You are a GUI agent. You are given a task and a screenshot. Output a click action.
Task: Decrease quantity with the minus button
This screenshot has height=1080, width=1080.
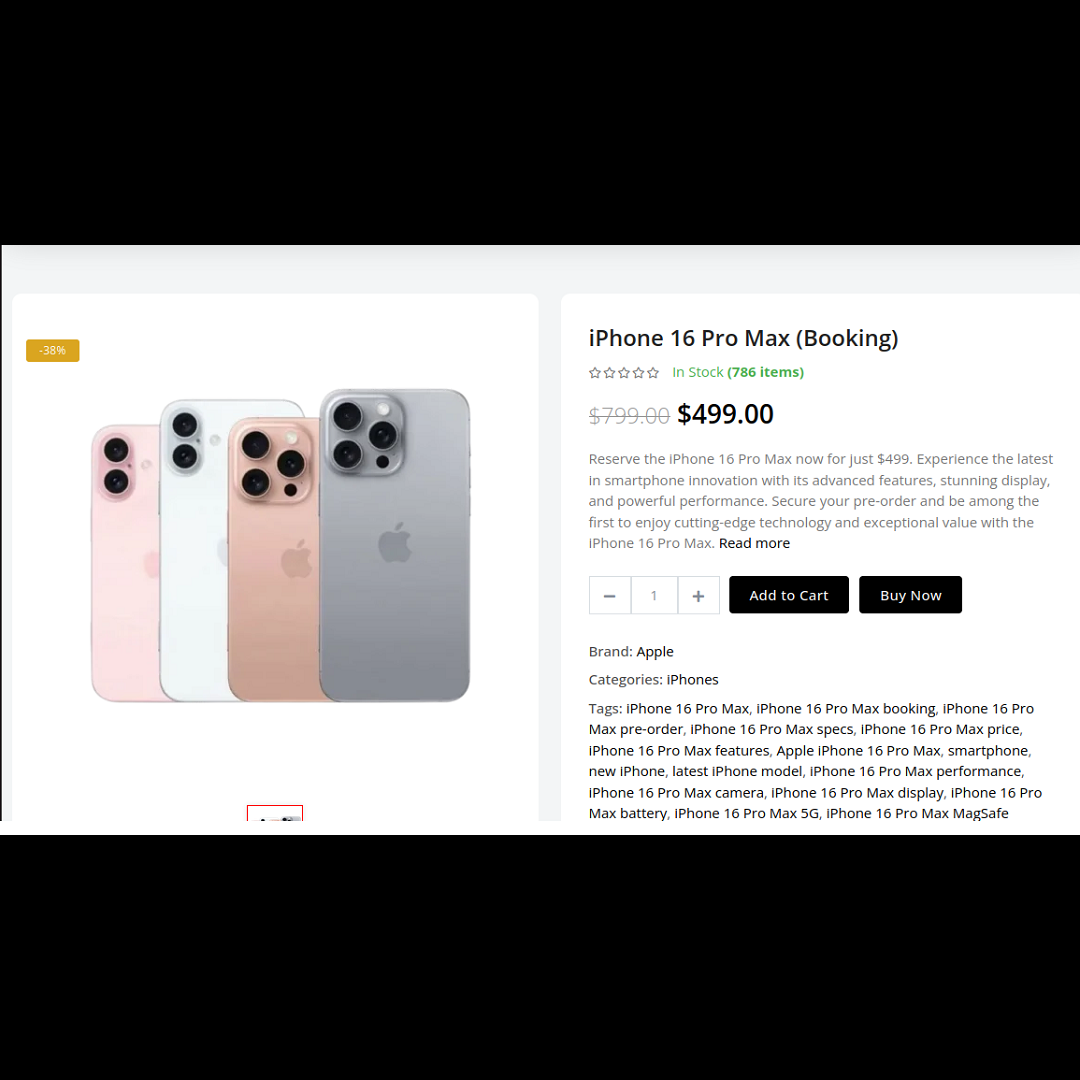(610, 595)
